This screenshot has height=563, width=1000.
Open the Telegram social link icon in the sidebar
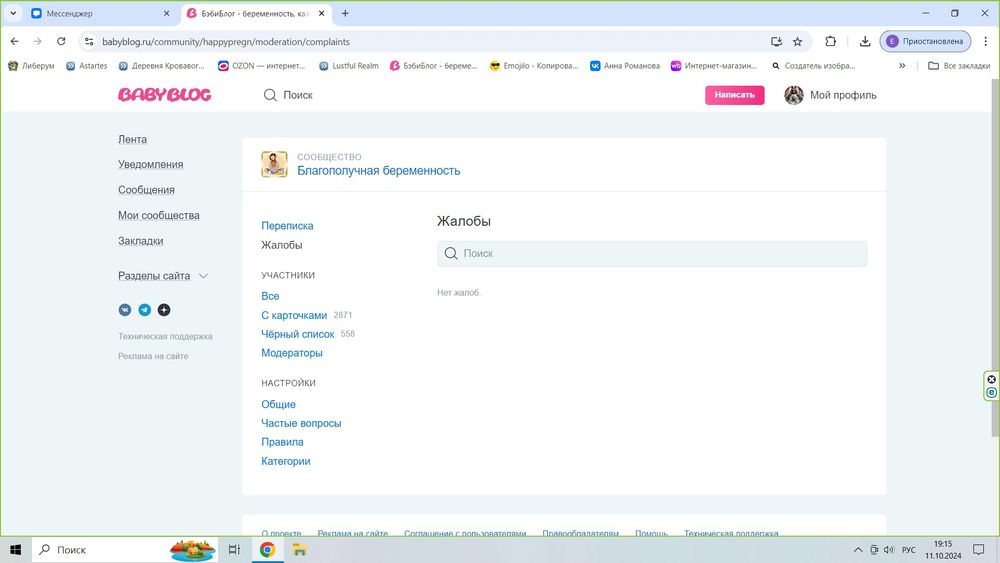[x=145, y=310]
